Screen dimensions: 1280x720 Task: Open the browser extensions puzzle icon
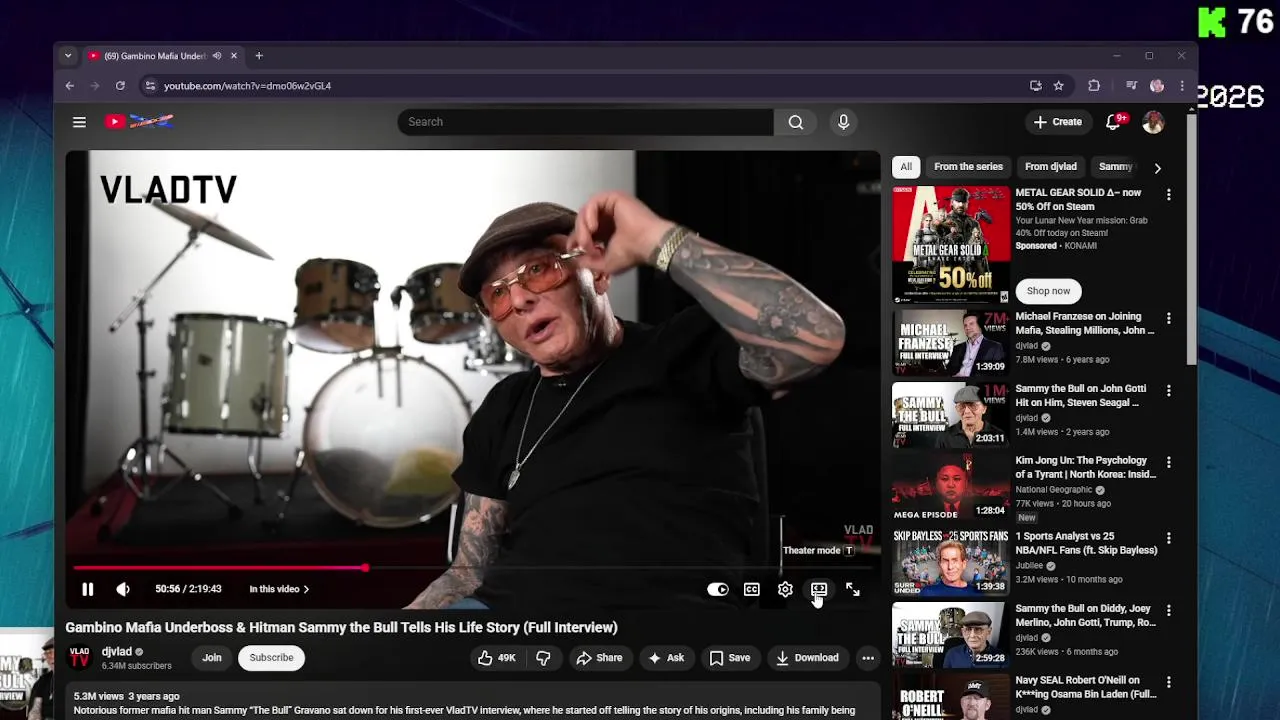point(1094,86)
